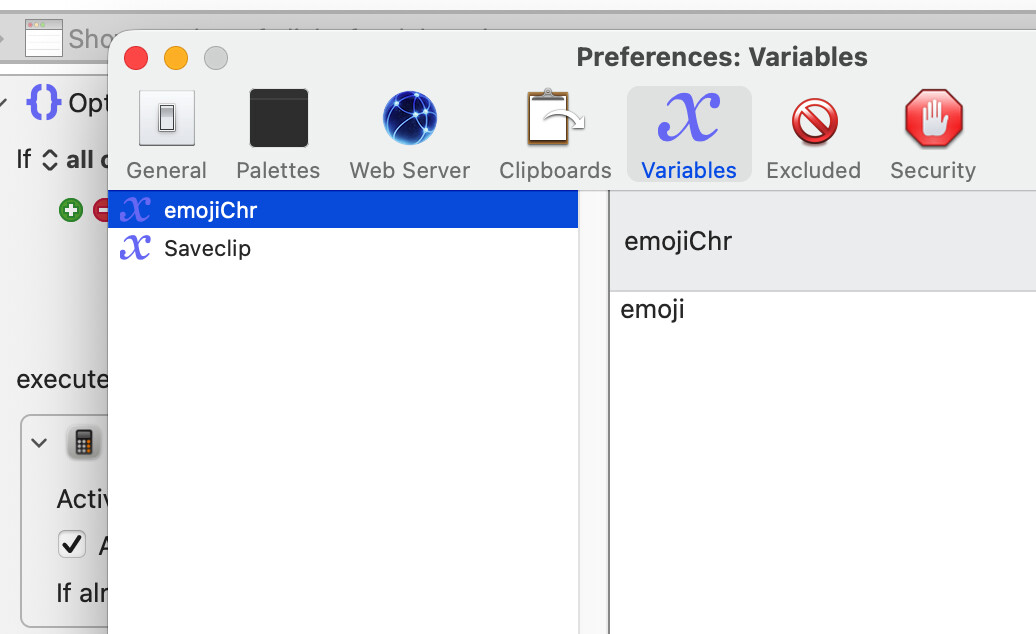Click the calculator action icon
Viewport: 1036px width, 634px height.
tap(83, 442)
